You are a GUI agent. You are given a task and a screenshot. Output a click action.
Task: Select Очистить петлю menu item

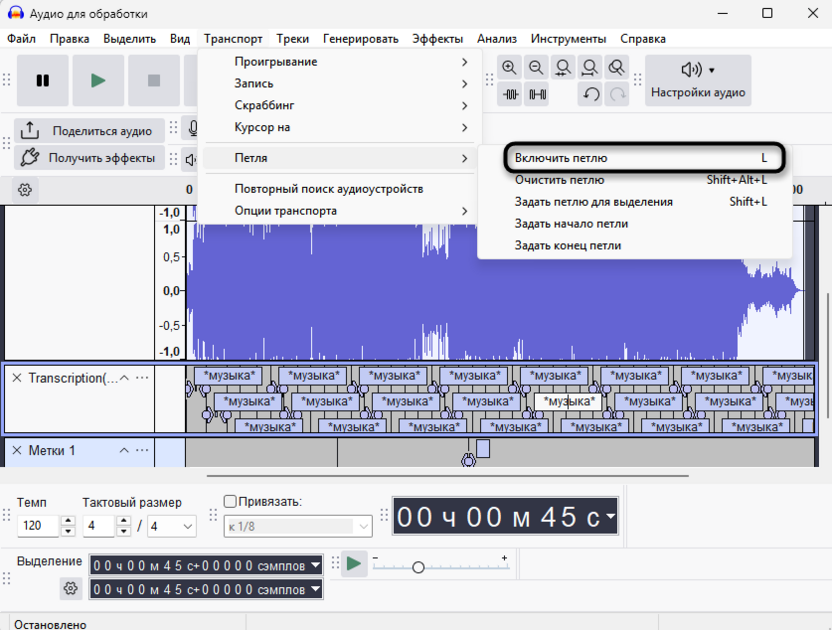(640, 180)
